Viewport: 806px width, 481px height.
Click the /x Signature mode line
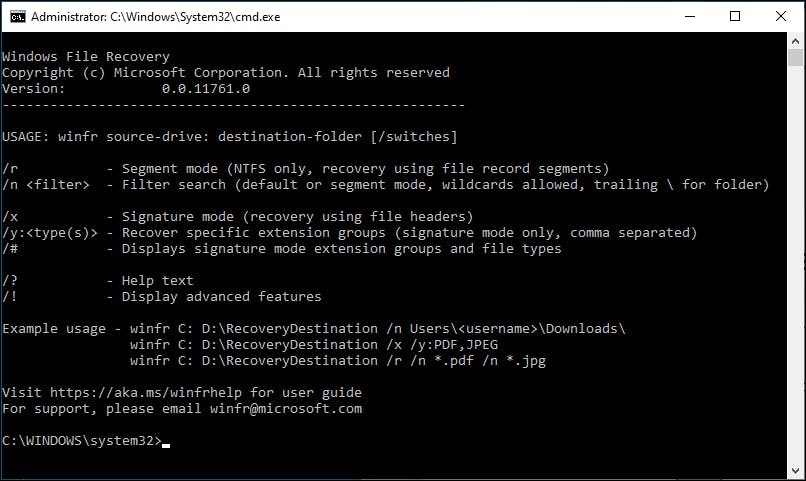click(x=237, y=216)
